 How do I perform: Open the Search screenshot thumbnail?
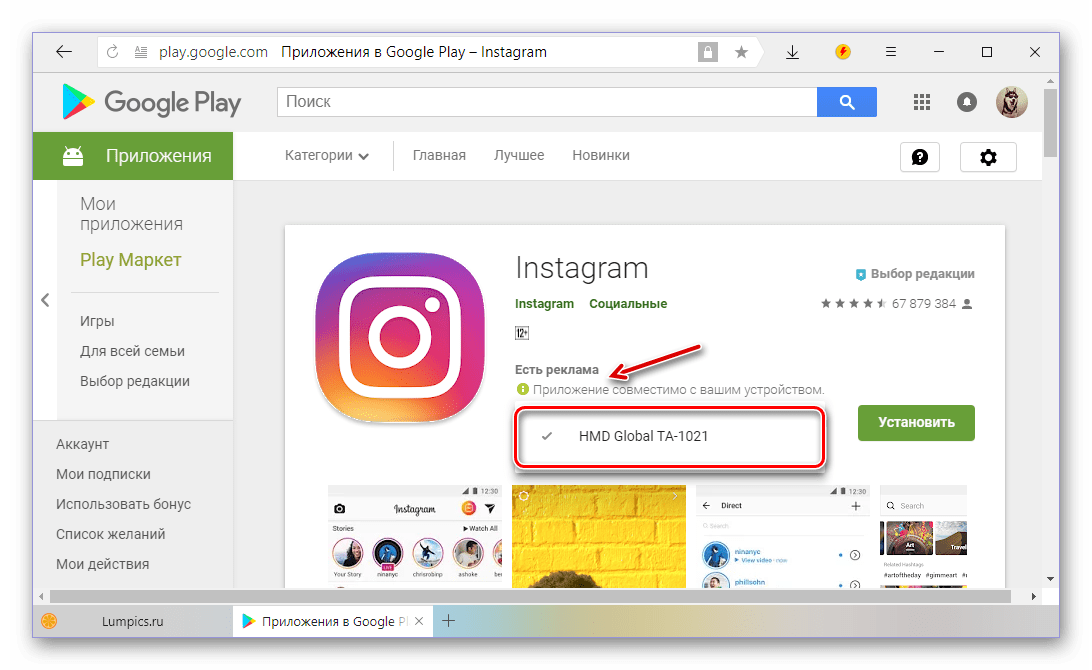point(923,536)
